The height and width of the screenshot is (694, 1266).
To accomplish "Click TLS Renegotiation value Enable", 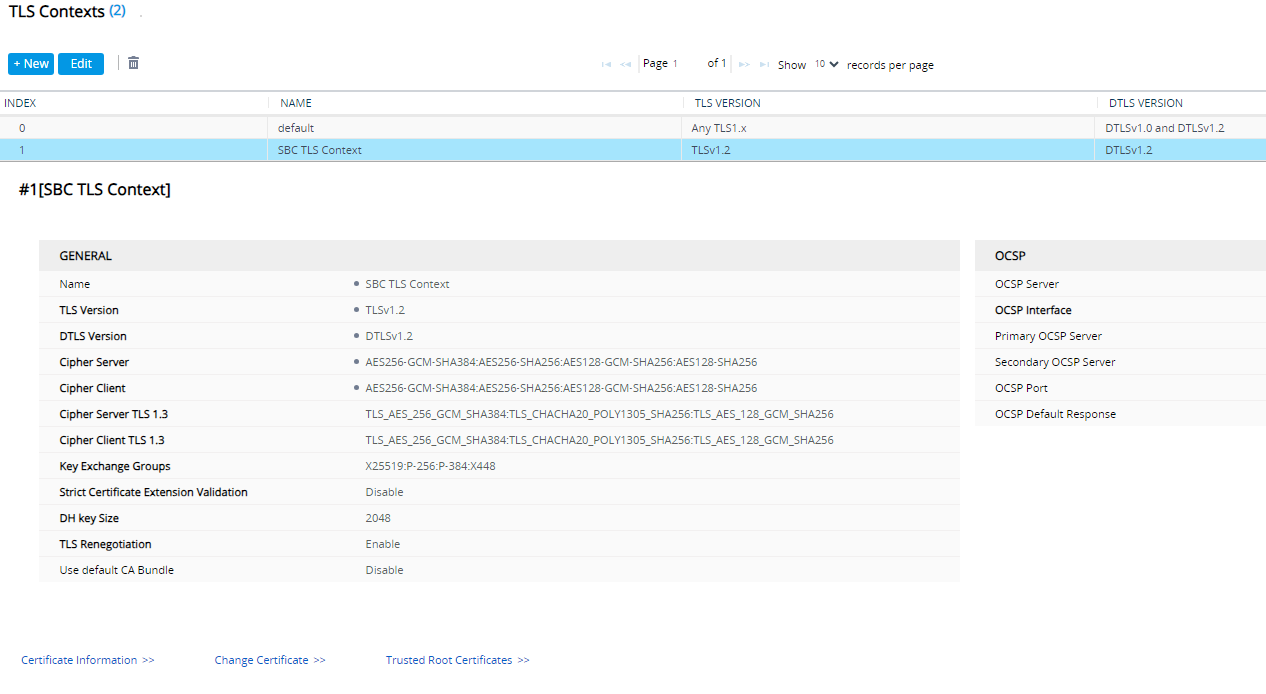I will click(383, 544).
